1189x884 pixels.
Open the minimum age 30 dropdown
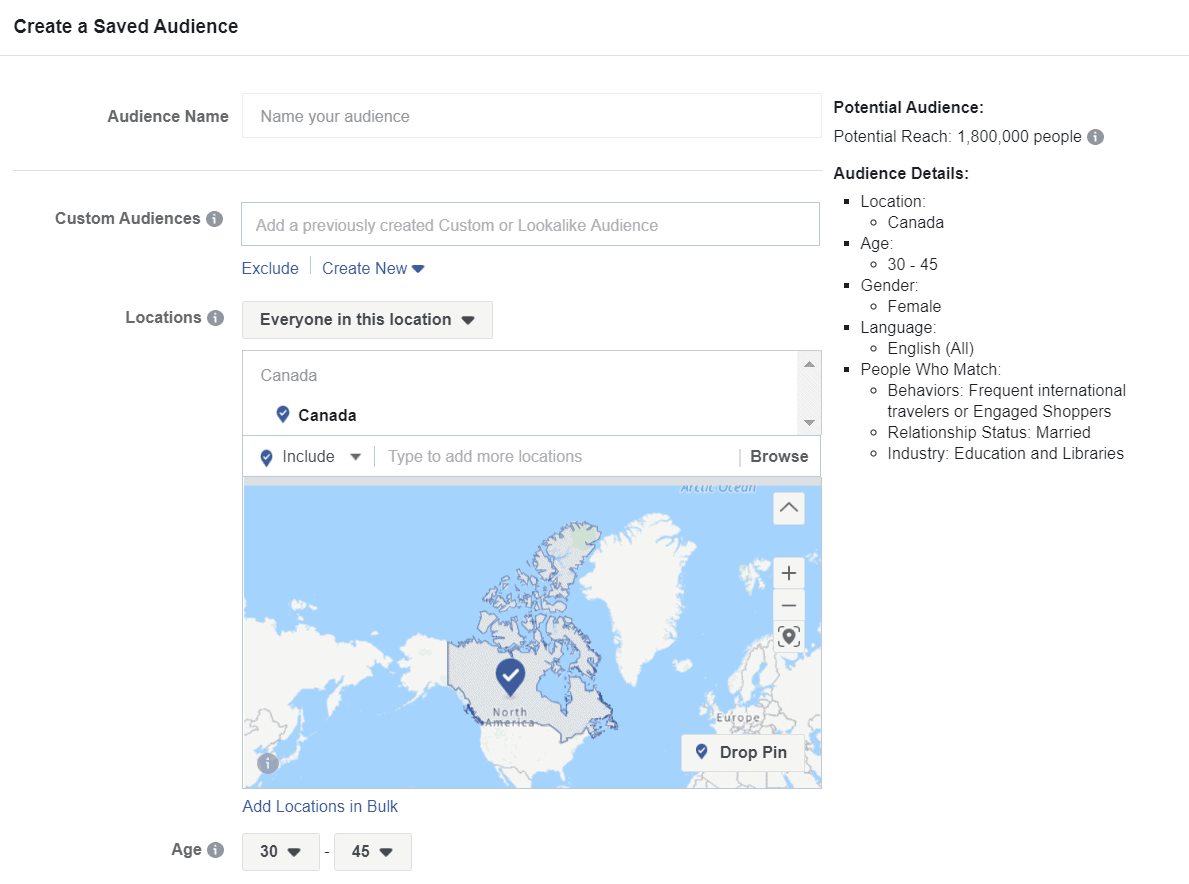pos(281,851)
